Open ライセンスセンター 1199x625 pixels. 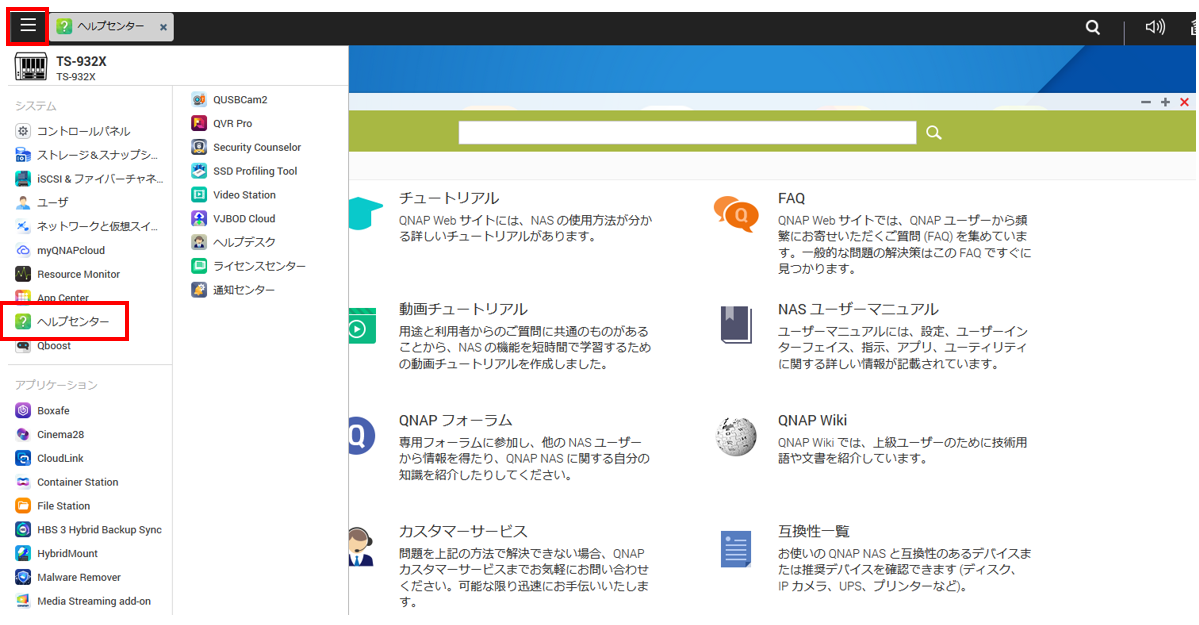(x=249, y=265)
